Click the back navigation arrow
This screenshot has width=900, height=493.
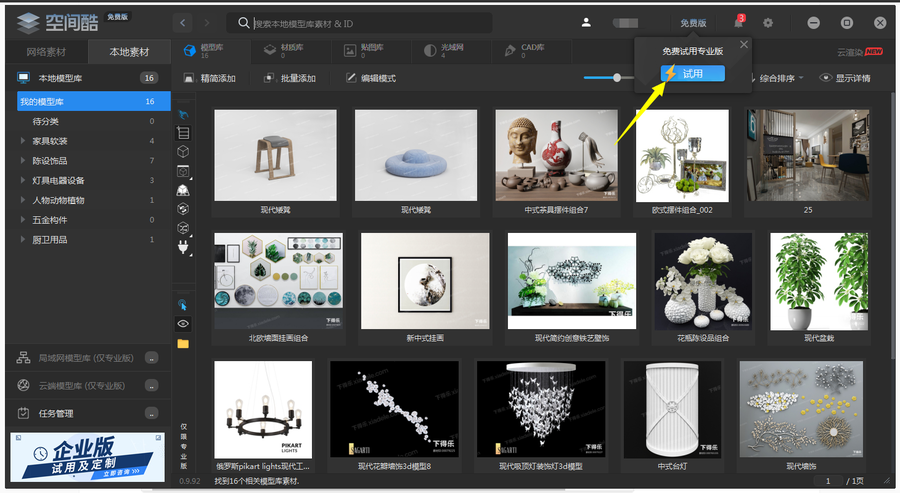(x=183, y=23)
